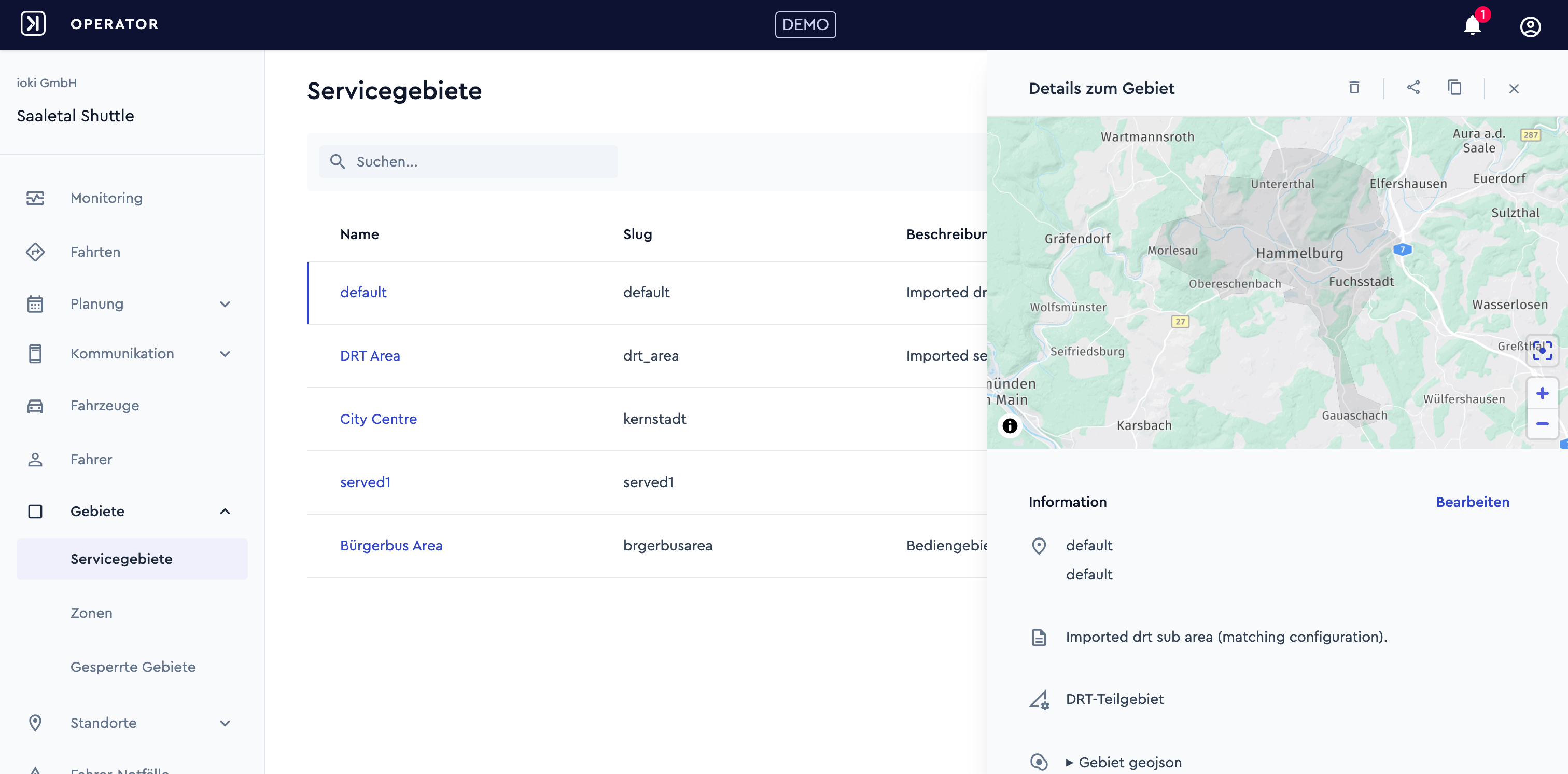Image resolution: width=1568 pixels, height=774 pixels.
Task: Expand the Planung menu
Action: [225, 304]
